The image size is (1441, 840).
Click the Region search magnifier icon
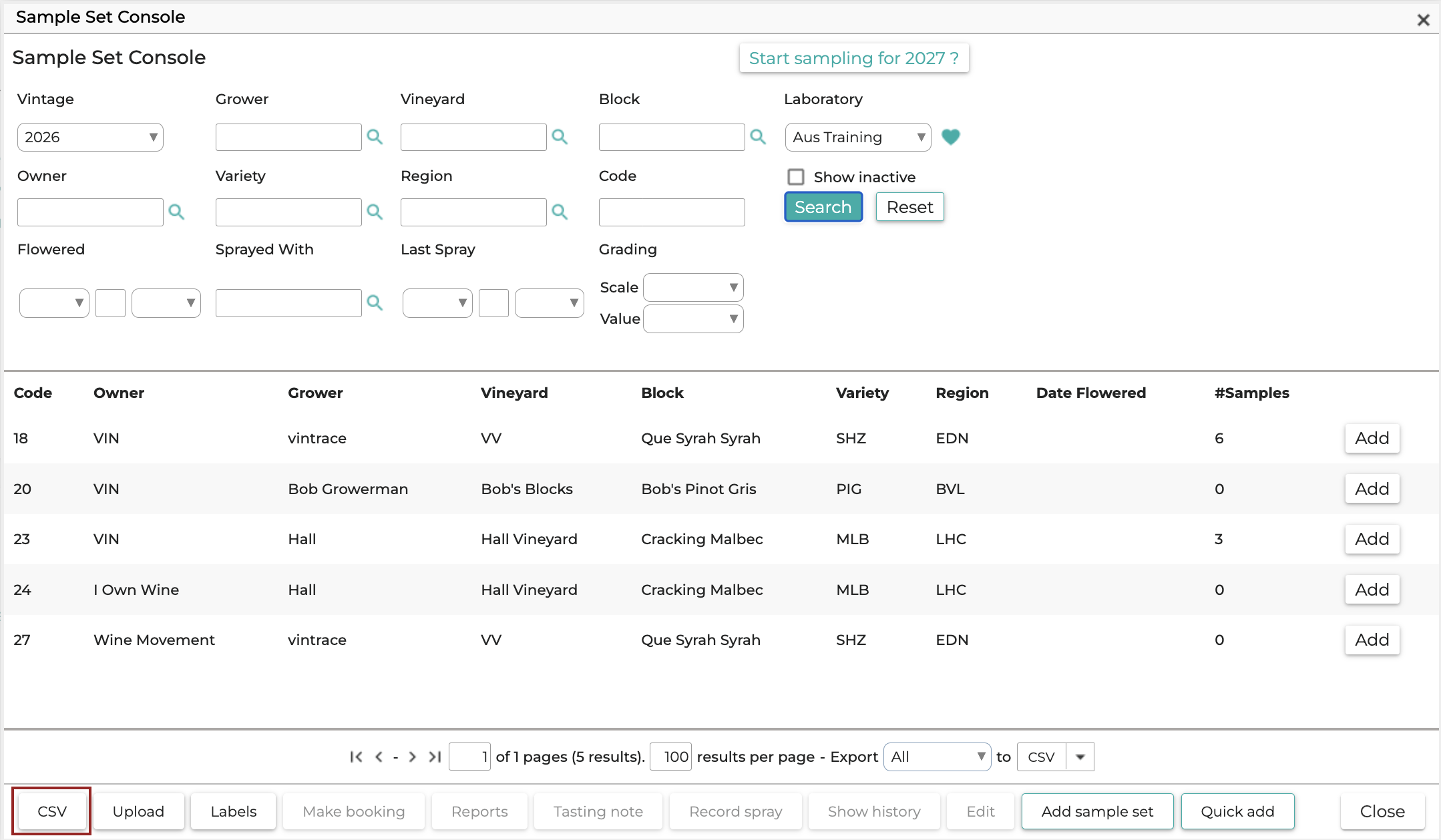[560, 212]
